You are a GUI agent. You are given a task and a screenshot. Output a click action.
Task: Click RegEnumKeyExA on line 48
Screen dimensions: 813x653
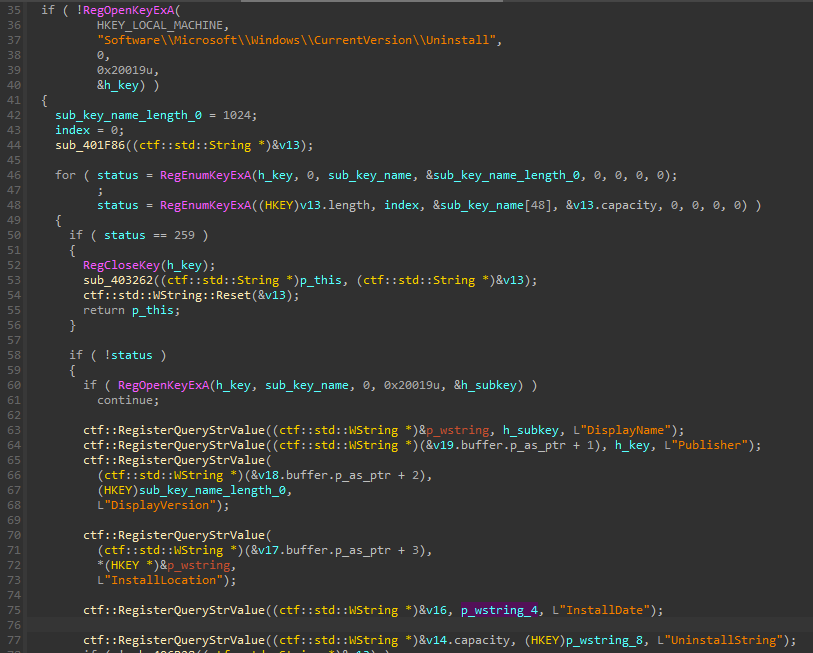(x=205, y=205)
